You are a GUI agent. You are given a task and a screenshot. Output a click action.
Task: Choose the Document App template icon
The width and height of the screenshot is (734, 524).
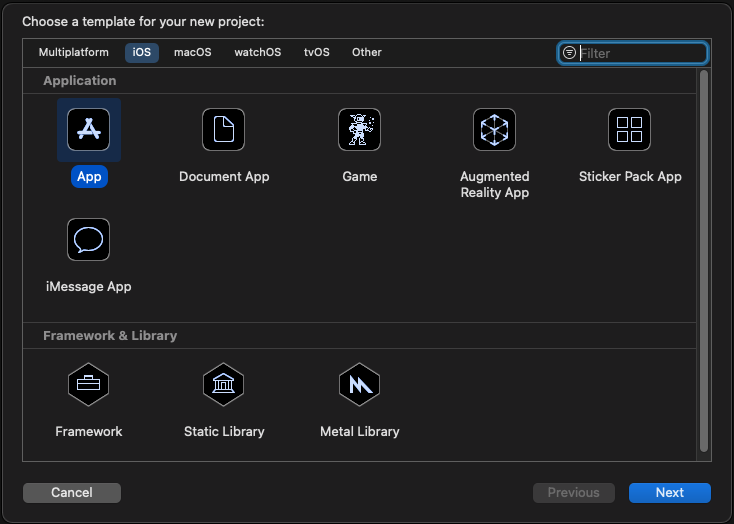point(223,130)
